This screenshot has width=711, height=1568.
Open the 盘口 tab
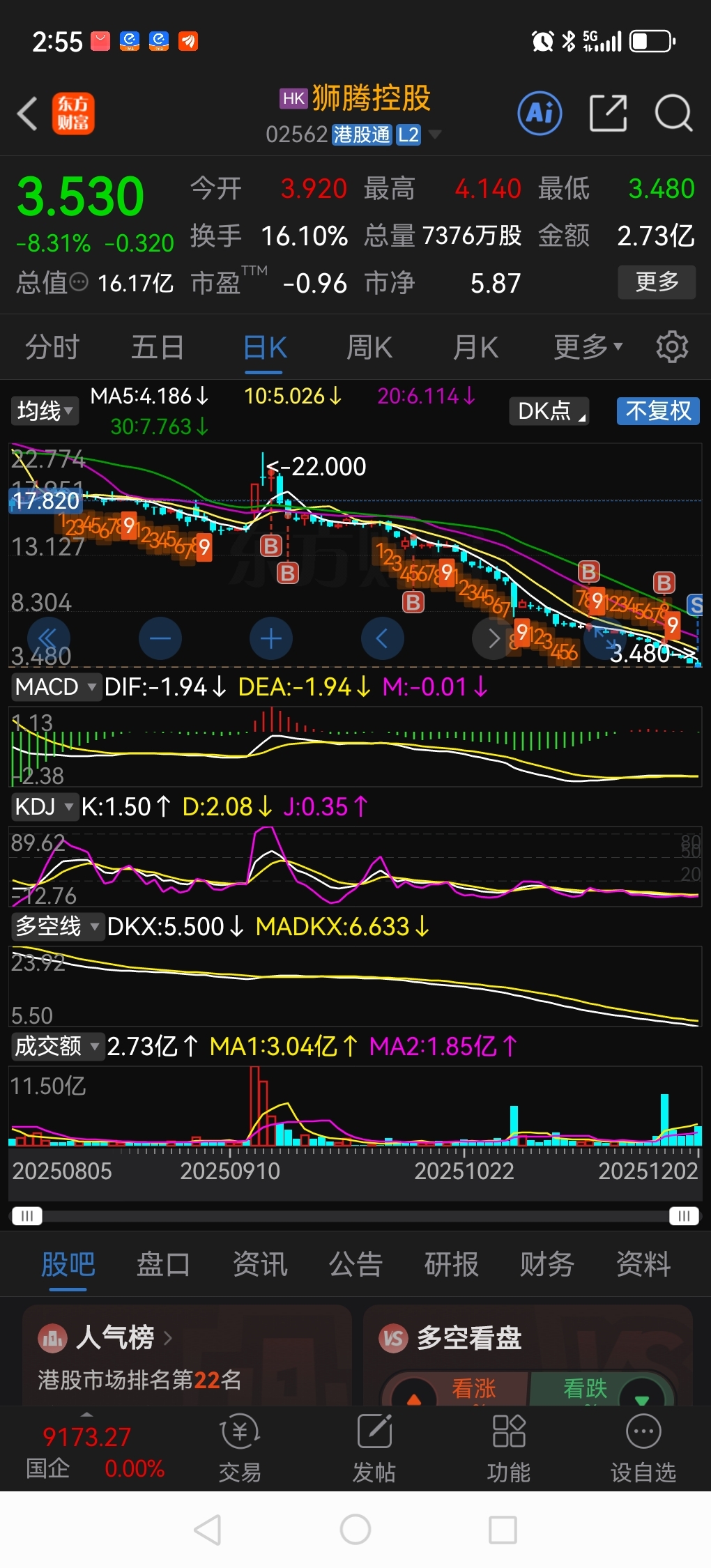coord(164,1264)
